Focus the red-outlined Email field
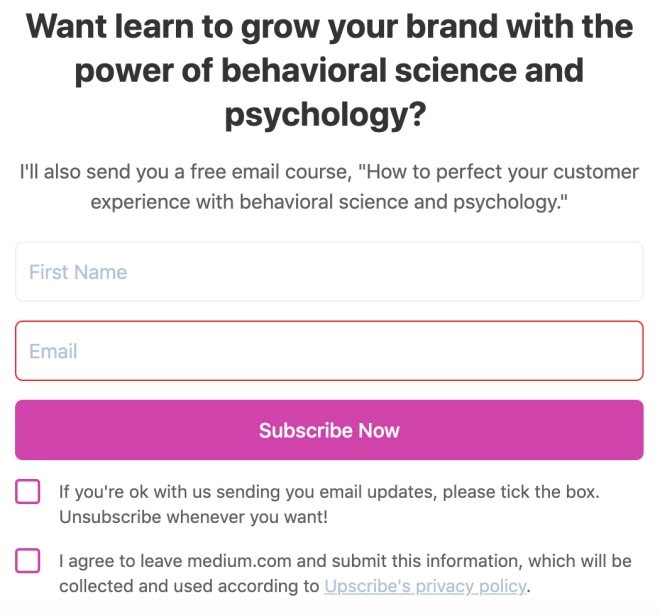This screenshot has width=660, height=616. (x=329, y=351)
